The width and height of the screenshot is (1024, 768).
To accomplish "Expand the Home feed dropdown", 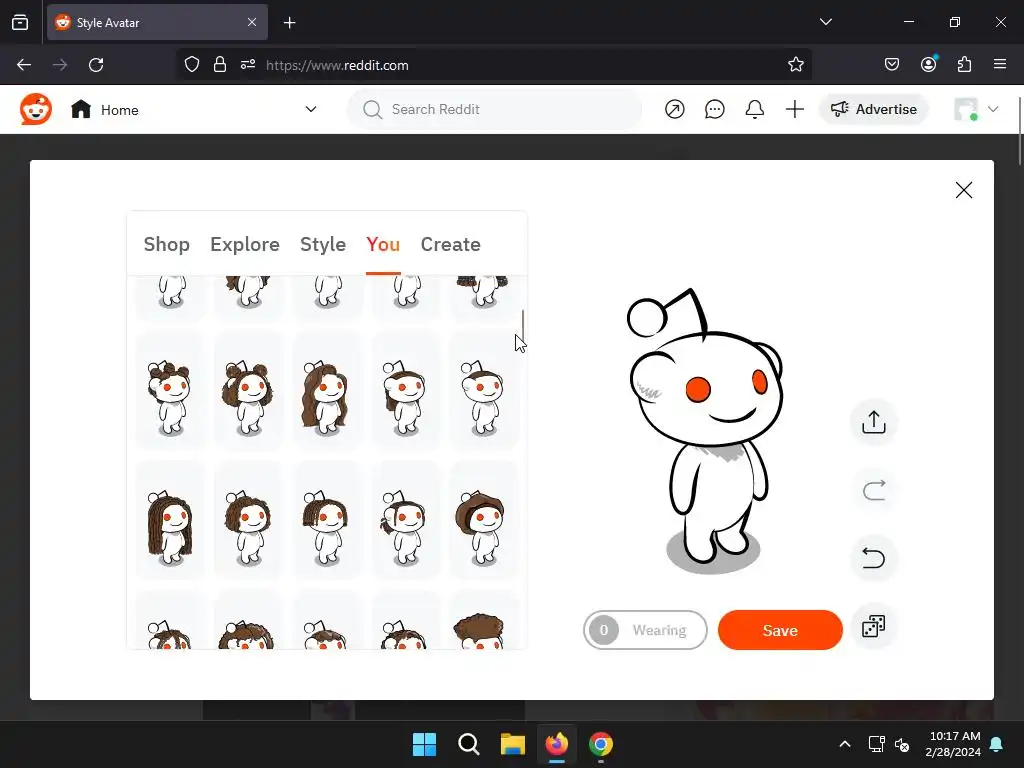I will pos(311,109).
